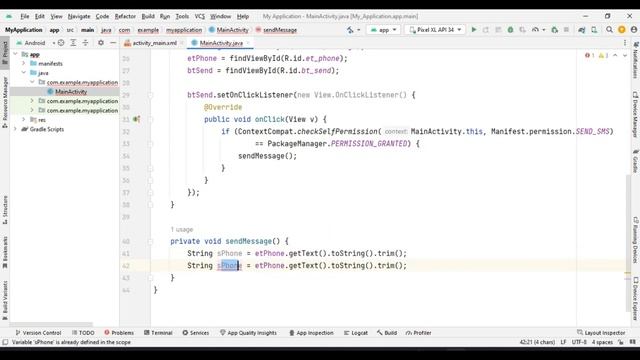Open Project panel gear settings
Viewport: 640px width, 360px height.
pos(101,43)
